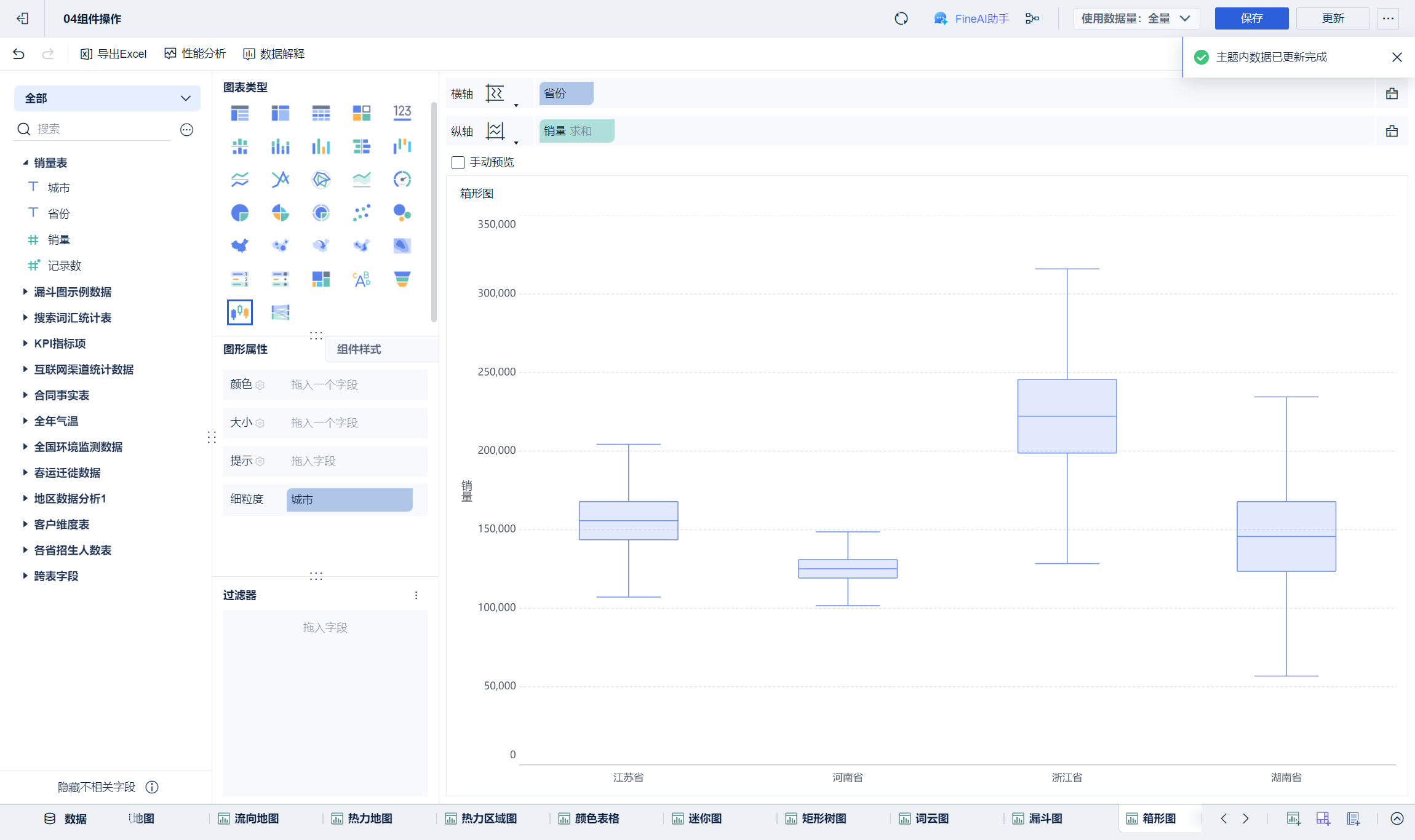Select the funnel chart type icon
Viewport: 1415px width, 840px height.
(x=402, y=279)
